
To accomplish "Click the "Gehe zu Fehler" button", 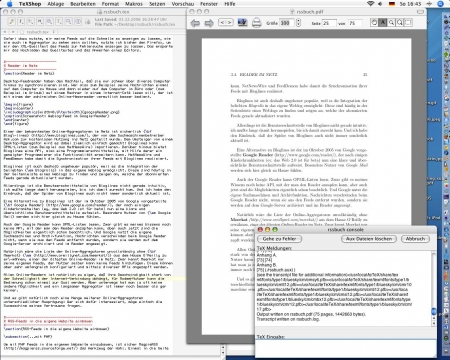I will pyautogui.click(x=279, y=239).
